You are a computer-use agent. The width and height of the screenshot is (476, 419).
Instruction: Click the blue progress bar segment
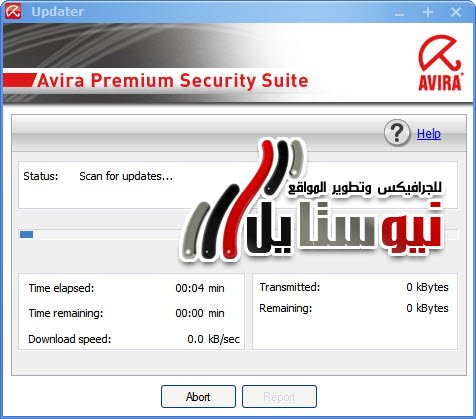[26, 234]
